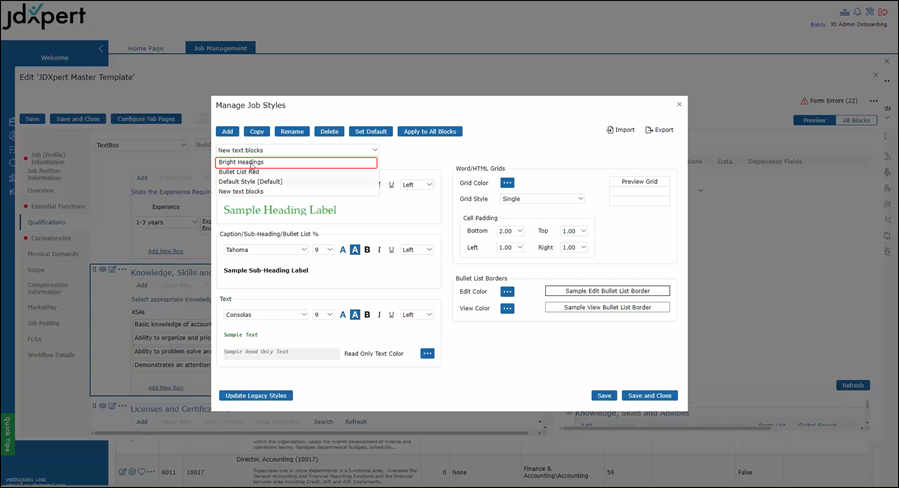Close the Manage Job Styles dialog
Screen dimensions: 899x488
click(679, 104)
